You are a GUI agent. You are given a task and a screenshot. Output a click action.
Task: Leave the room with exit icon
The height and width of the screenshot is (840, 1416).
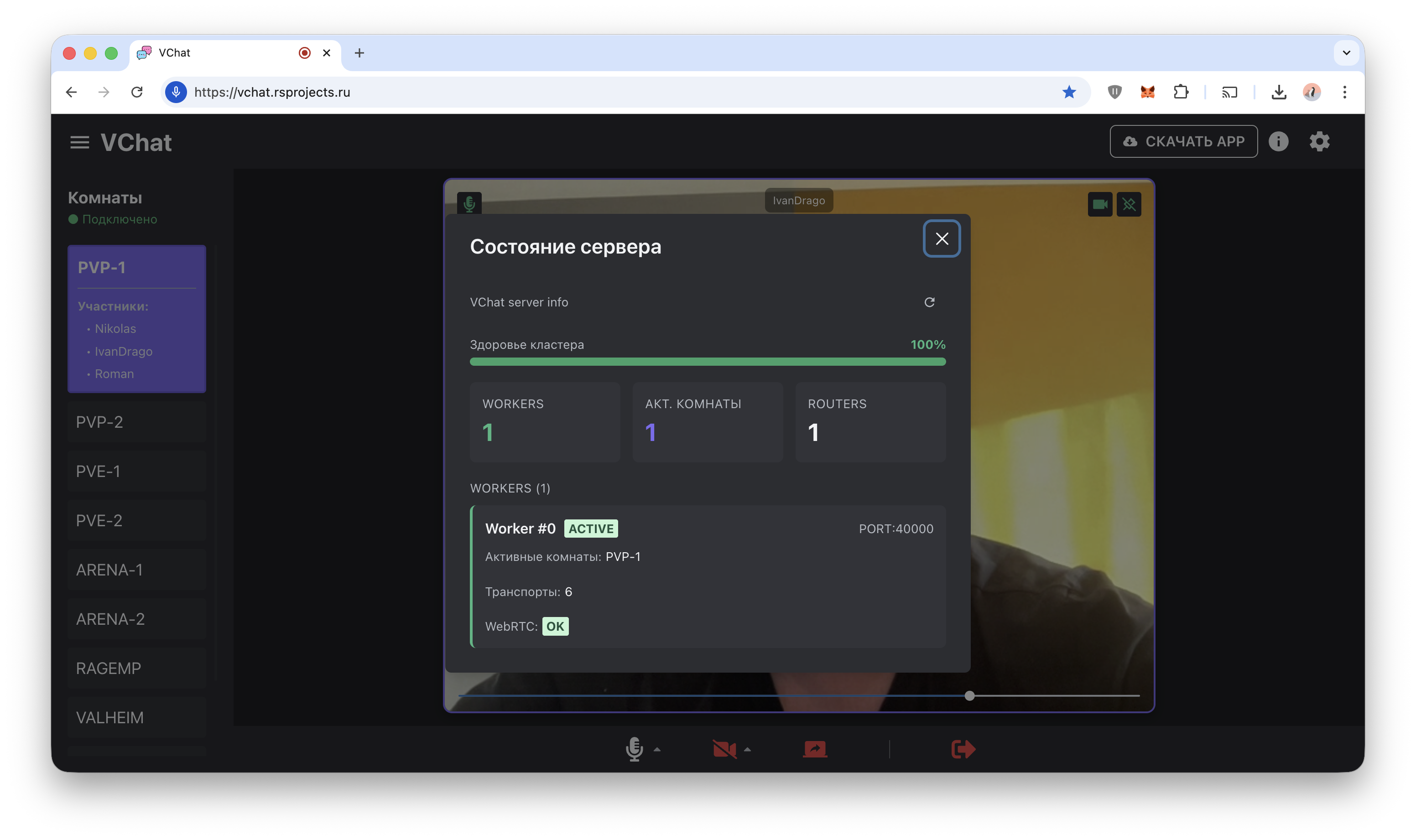point(963,749)
